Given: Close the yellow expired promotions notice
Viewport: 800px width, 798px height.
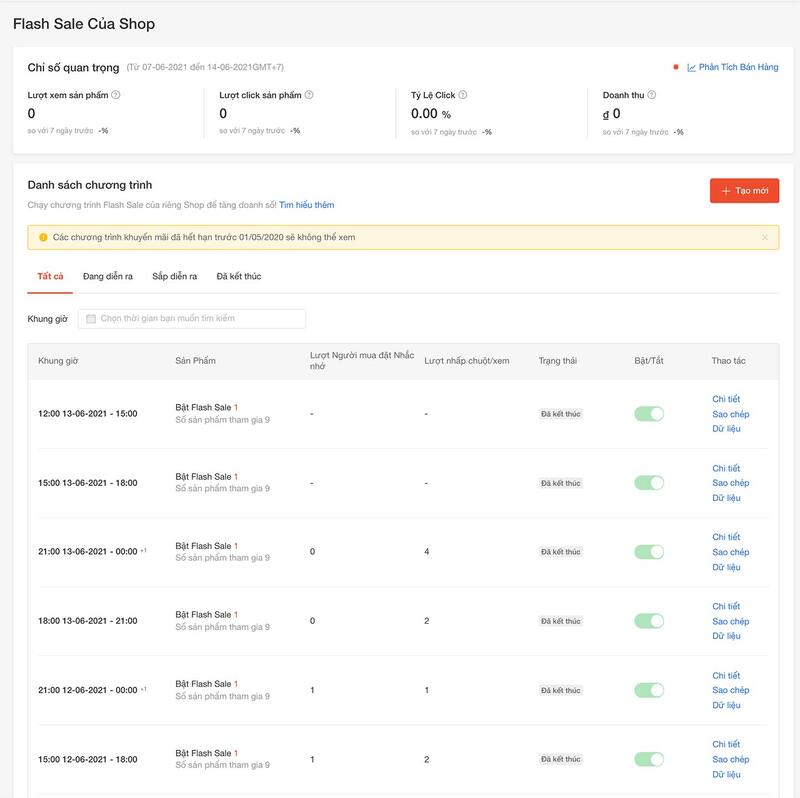Looking at the screenshot, I should click(x=765, y=237).
